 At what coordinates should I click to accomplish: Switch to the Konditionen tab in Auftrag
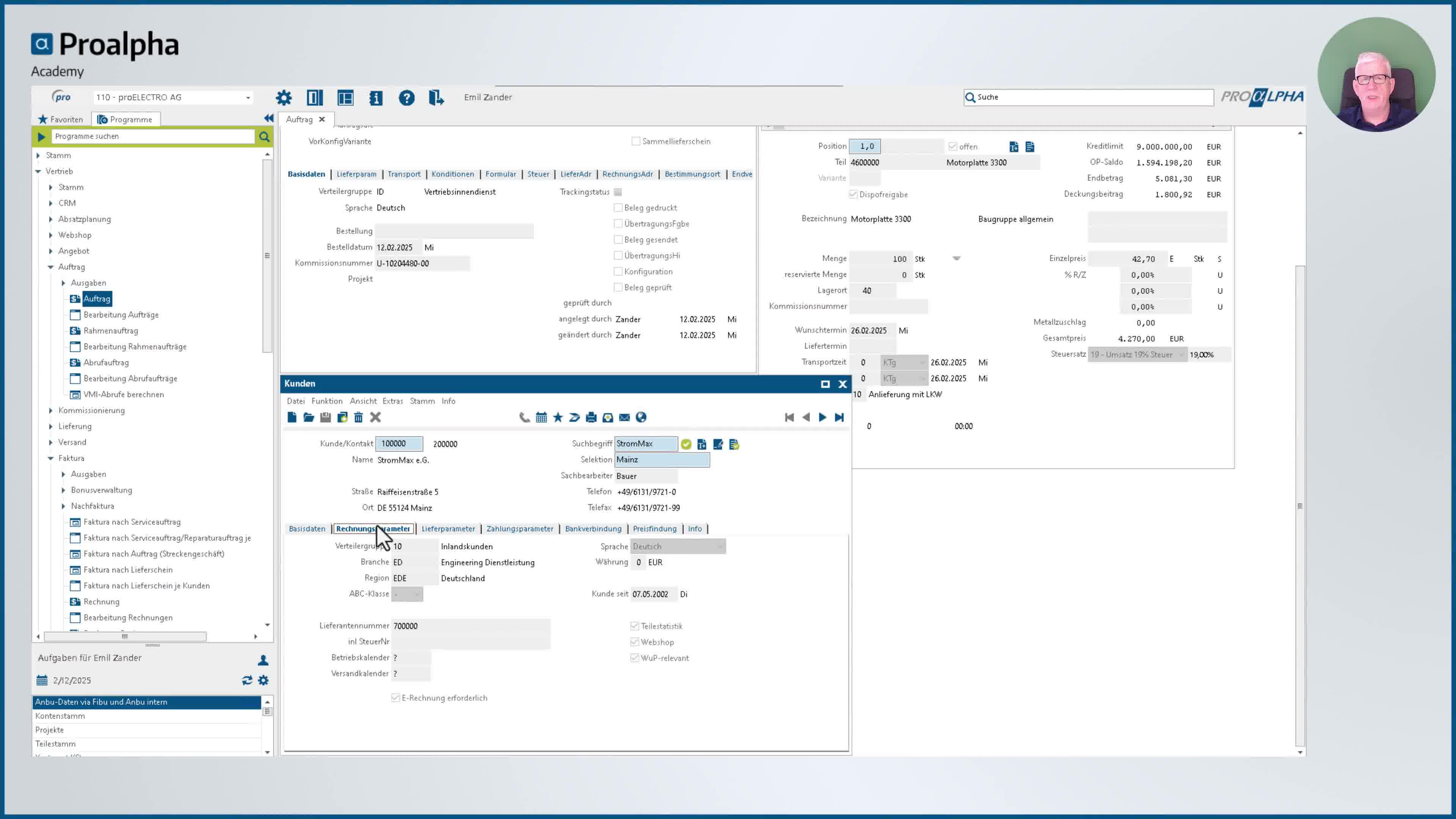point(453,174)
